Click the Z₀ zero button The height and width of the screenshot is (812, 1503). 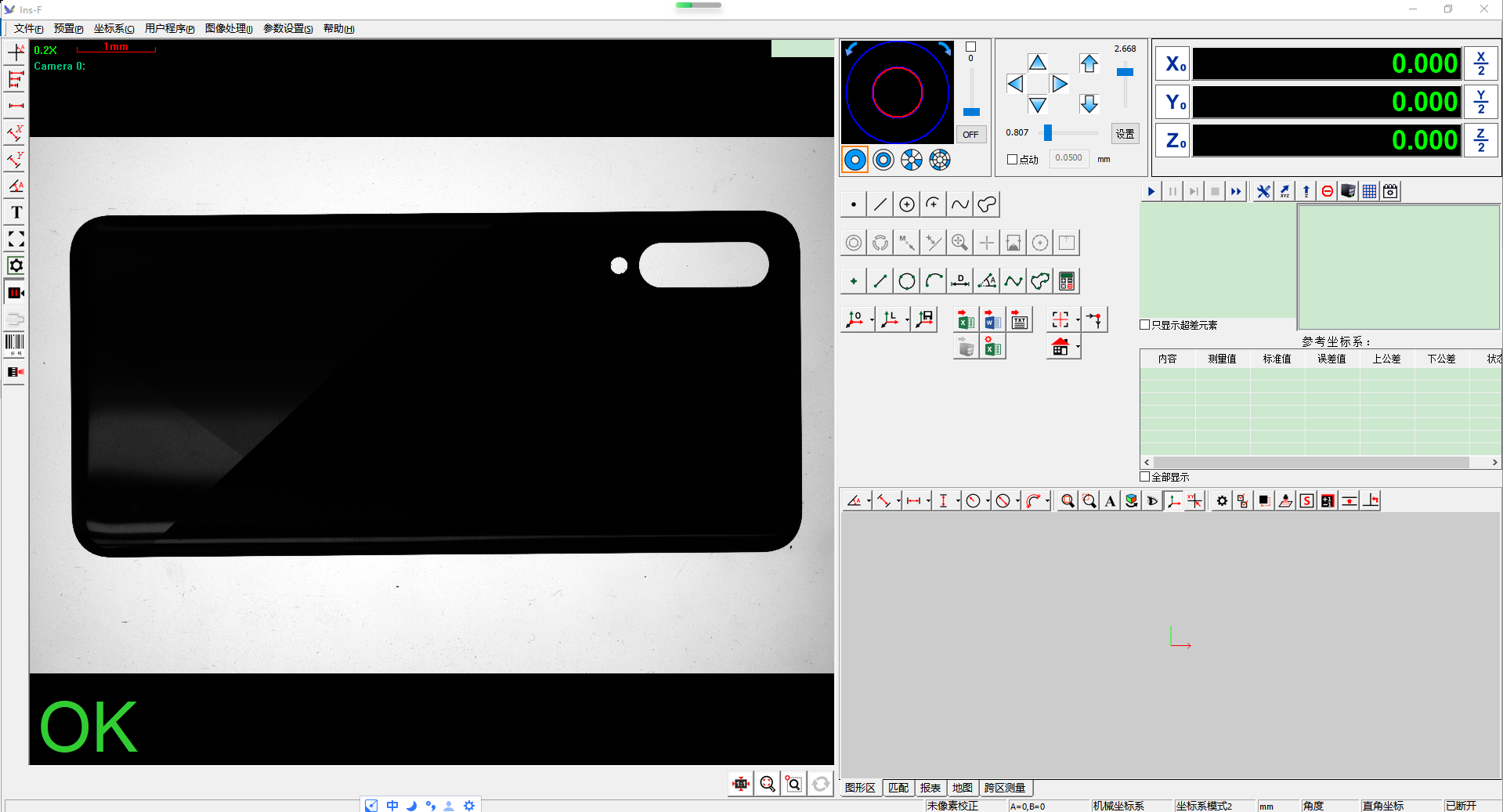[1173, 140]
